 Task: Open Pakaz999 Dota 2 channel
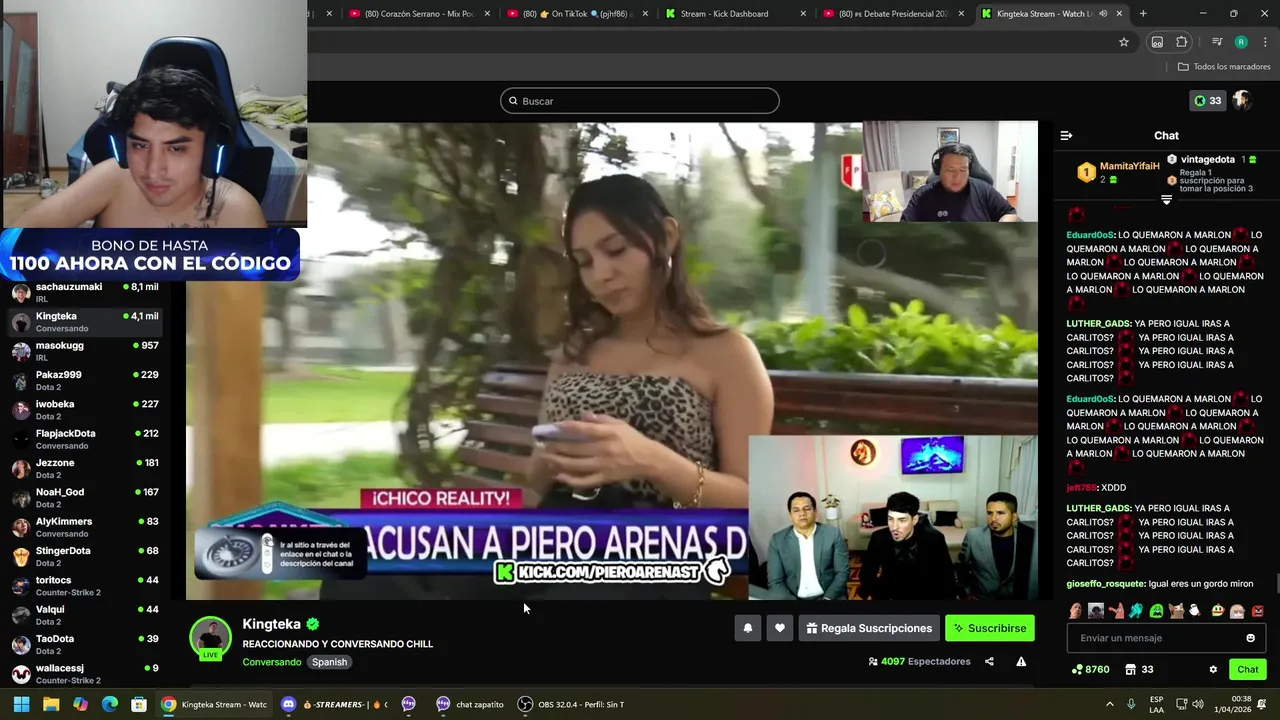tap(85, 380)
